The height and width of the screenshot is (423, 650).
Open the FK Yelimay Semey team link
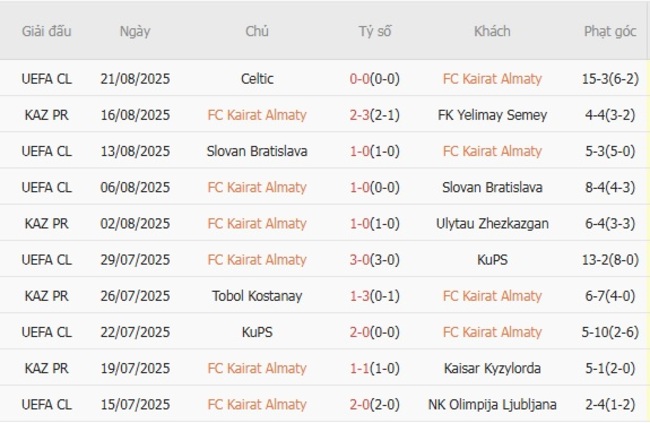(492, 115)
